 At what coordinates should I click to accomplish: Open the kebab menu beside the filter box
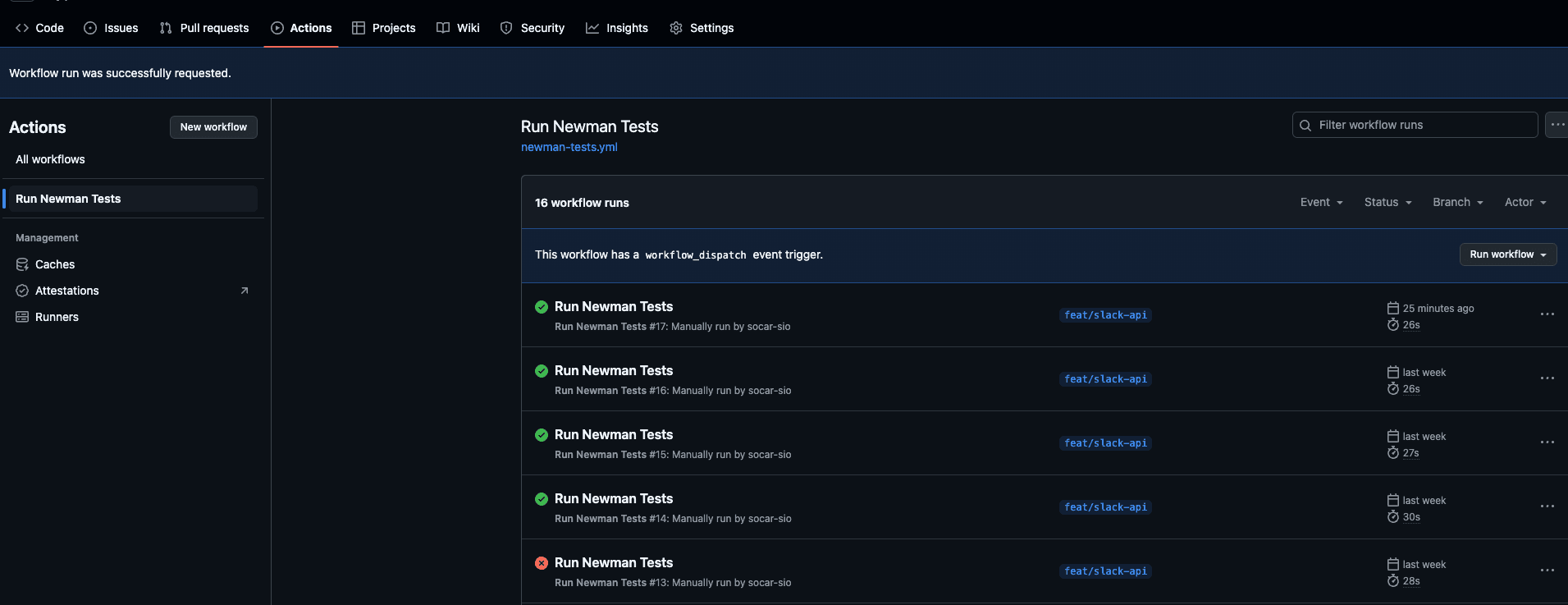pos(1557,125)
